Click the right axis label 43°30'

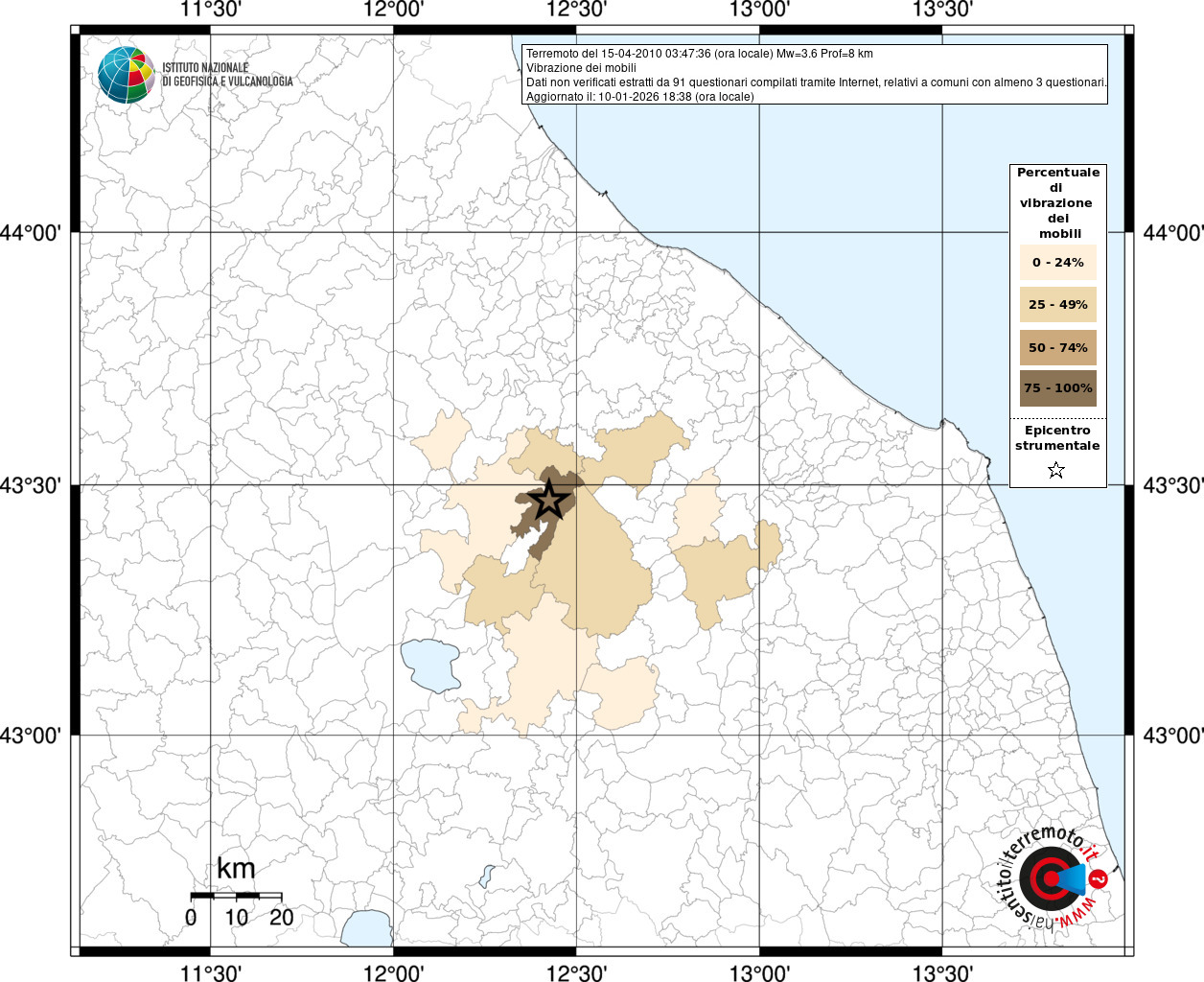[1172, 485]
